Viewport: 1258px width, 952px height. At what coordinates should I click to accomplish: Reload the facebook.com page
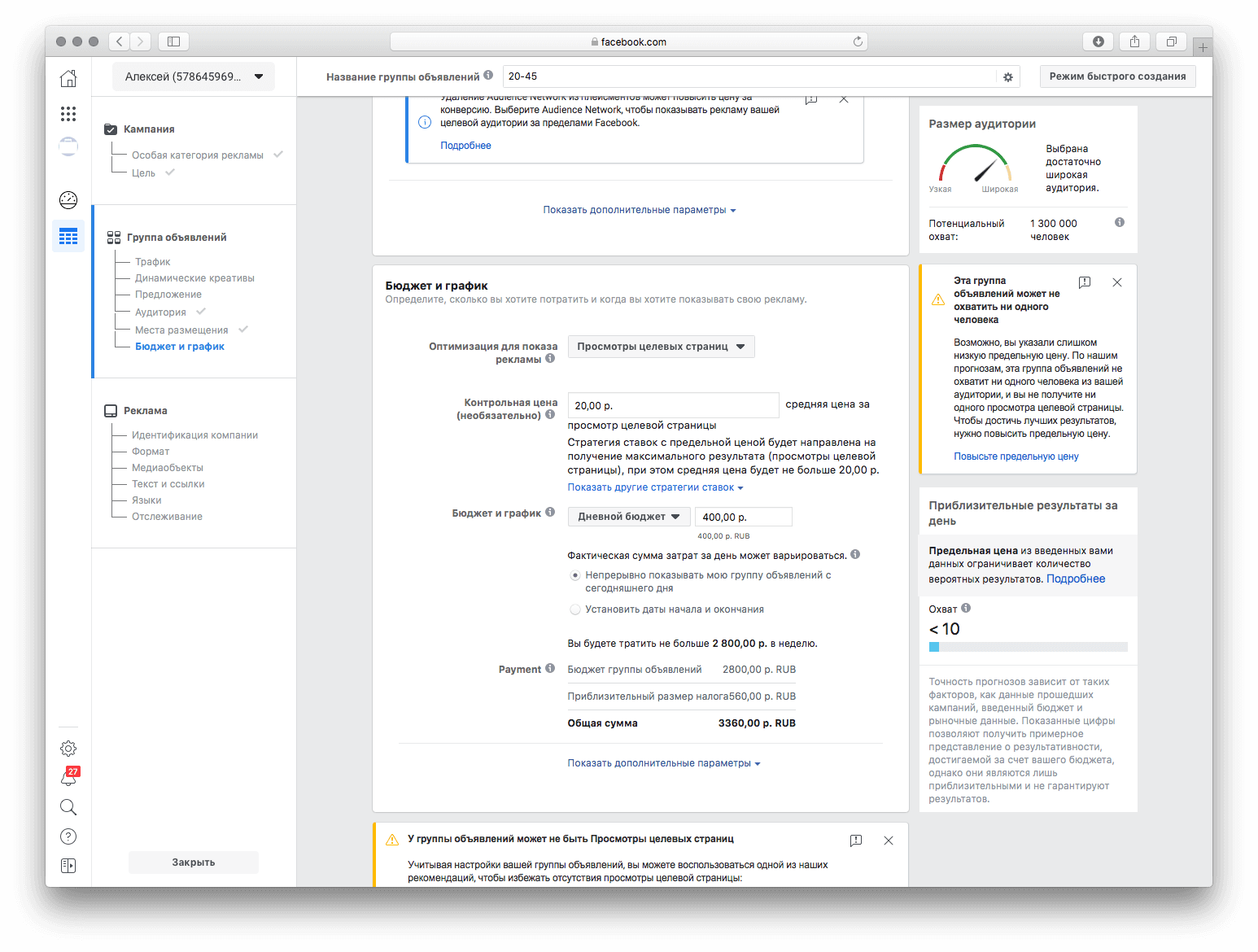click(858, 41)
